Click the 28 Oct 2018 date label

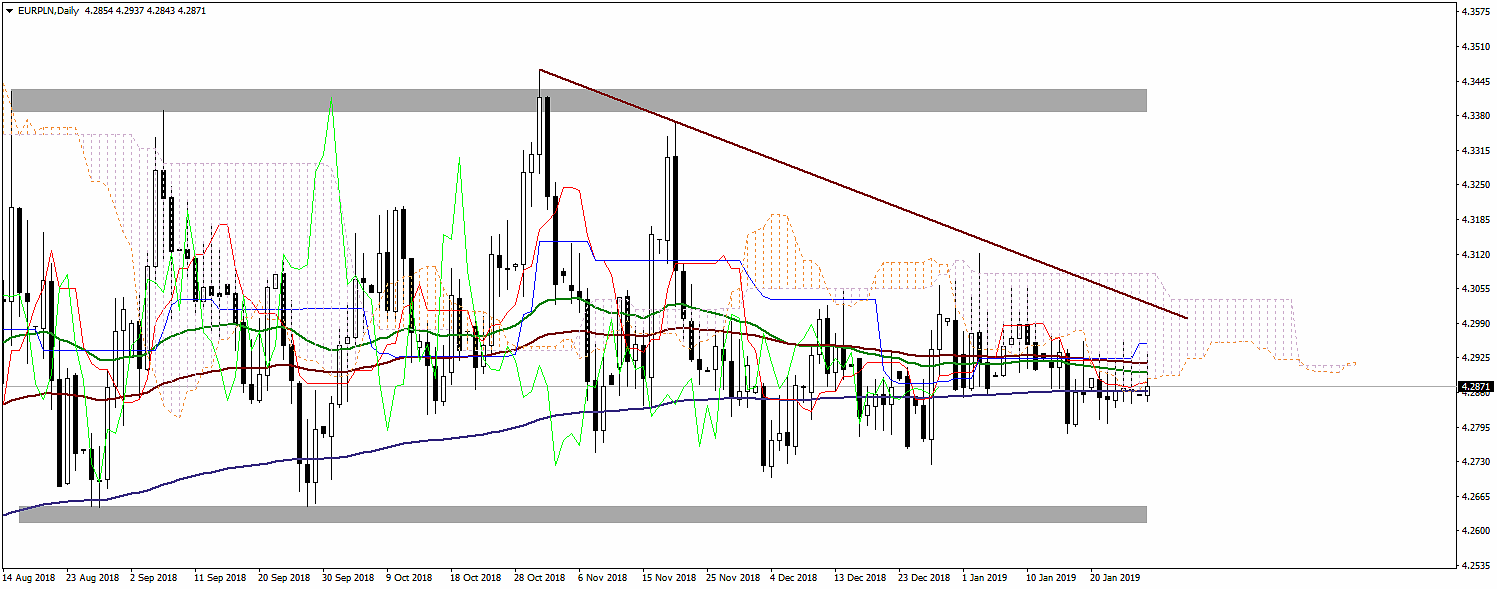pyautogui.click(x=539, y=578)
